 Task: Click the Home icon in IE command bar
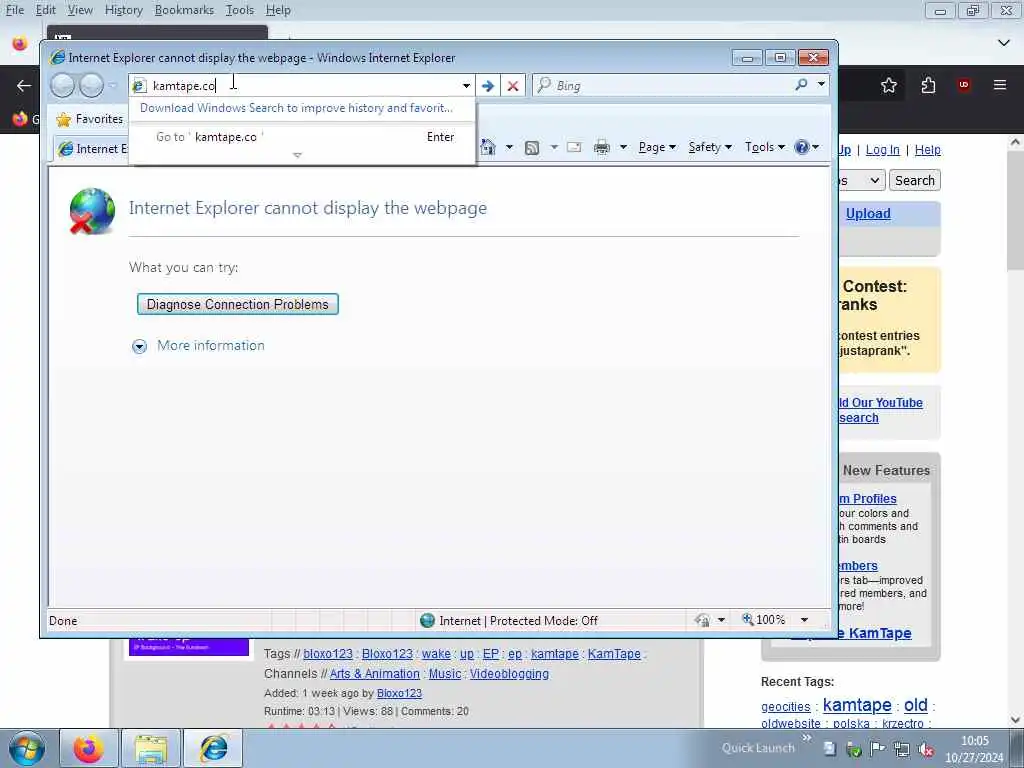tap(488, 147)
